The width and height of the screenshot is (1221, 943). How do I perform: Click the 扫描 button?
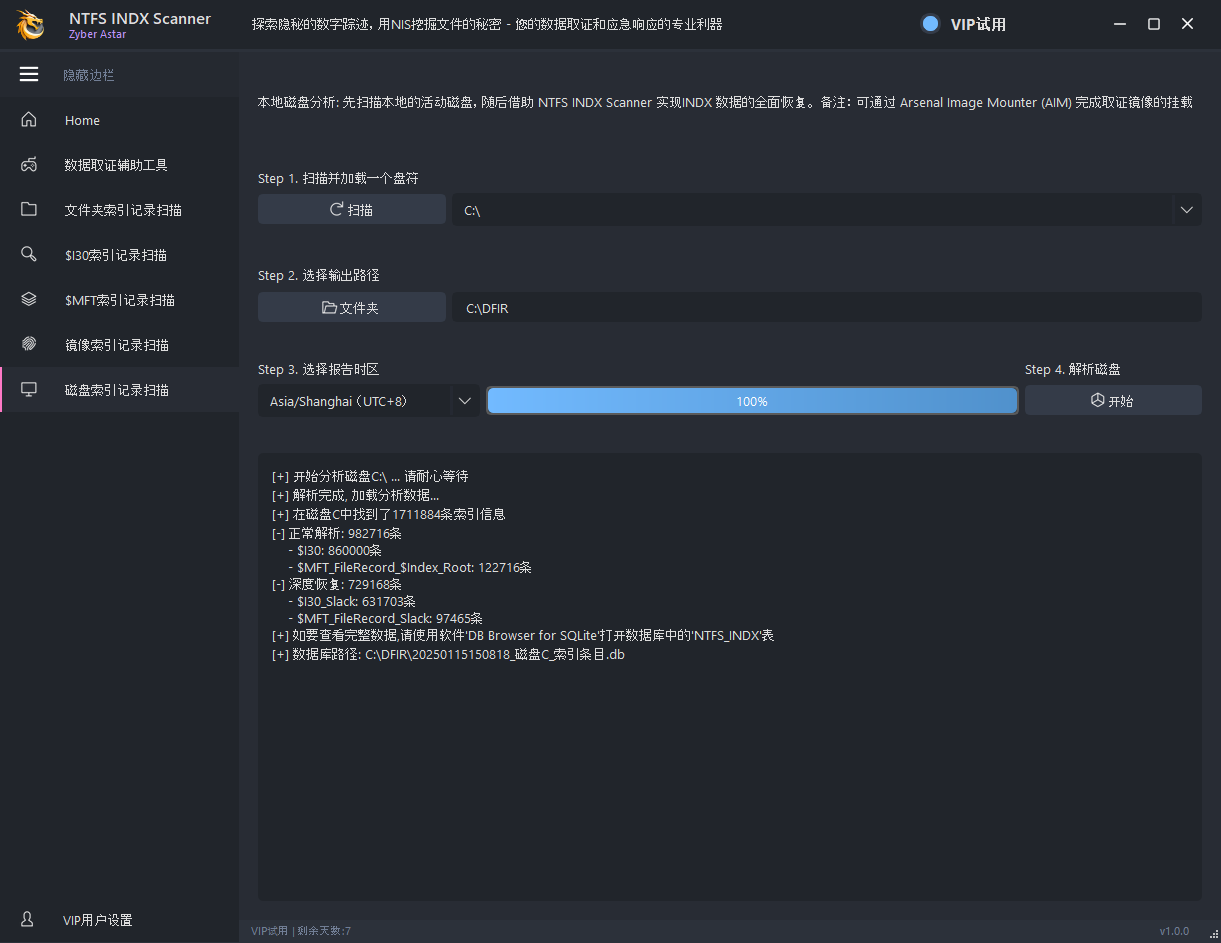[x=352, y=210]
